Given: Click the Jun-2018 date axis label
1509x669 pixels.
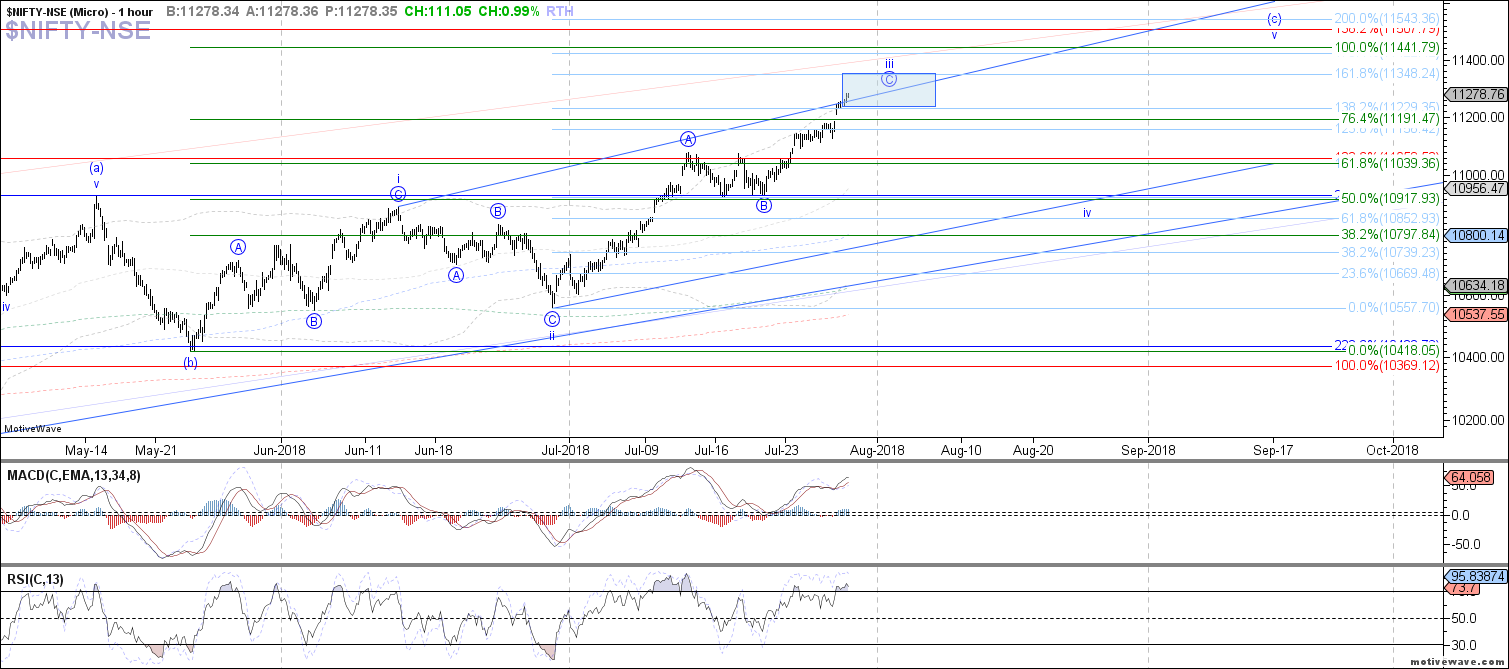Looking at the screenshot, I should click(x=280, y=450).
